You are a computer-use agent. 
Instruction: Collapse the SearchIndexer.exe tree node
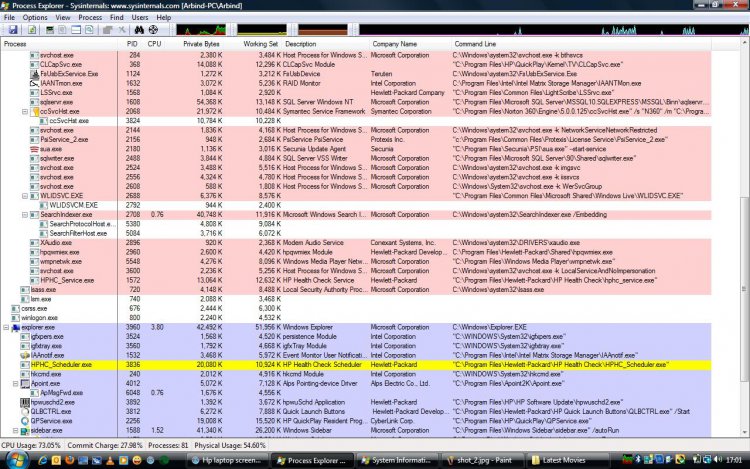pyautogui.click(x=25, y=215)
